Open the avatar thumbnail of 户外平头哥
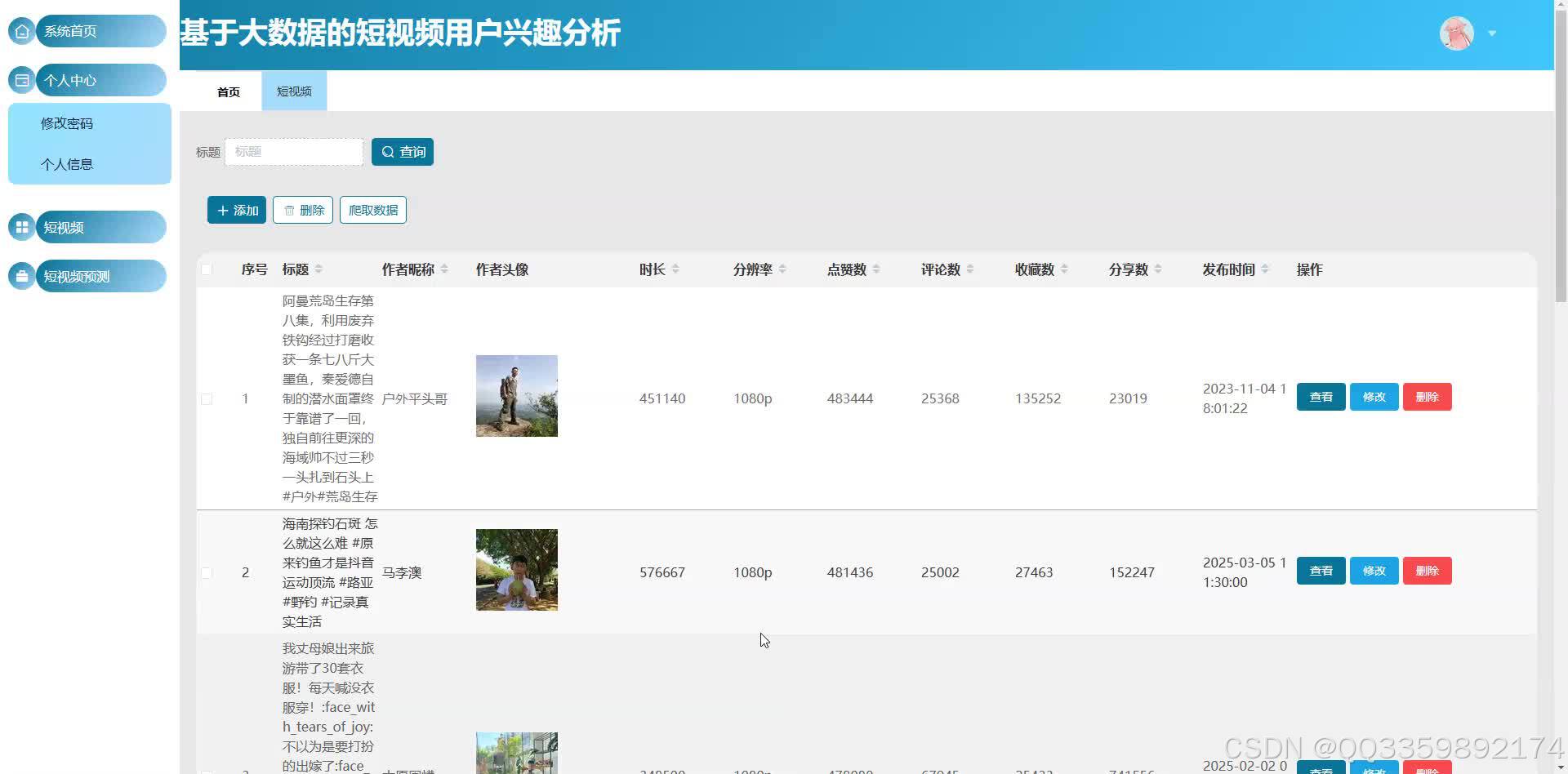 click(x=517, y=396)
